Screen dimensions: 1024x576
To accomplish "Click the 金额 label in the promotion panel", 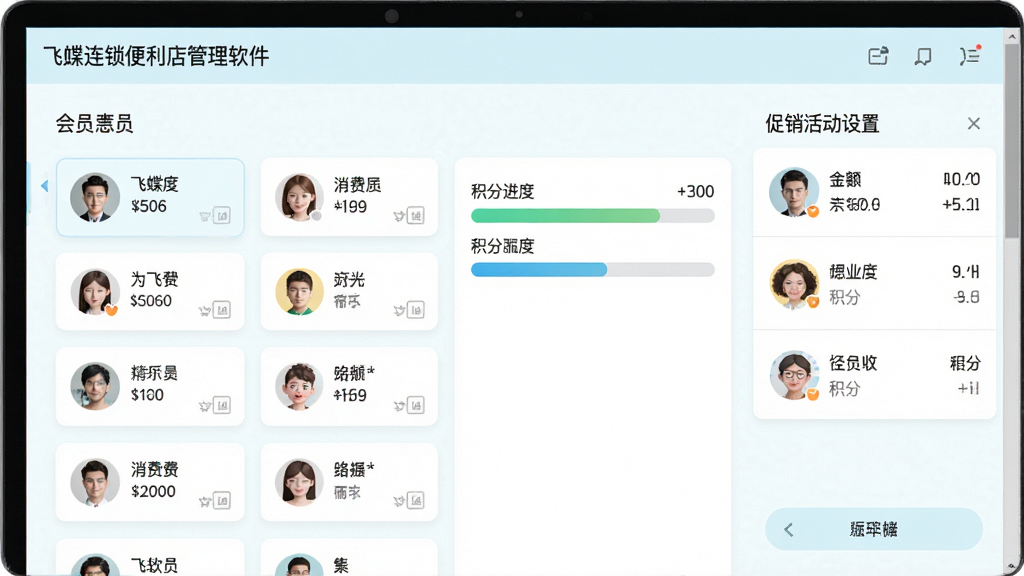I will (x=845, y=179).
